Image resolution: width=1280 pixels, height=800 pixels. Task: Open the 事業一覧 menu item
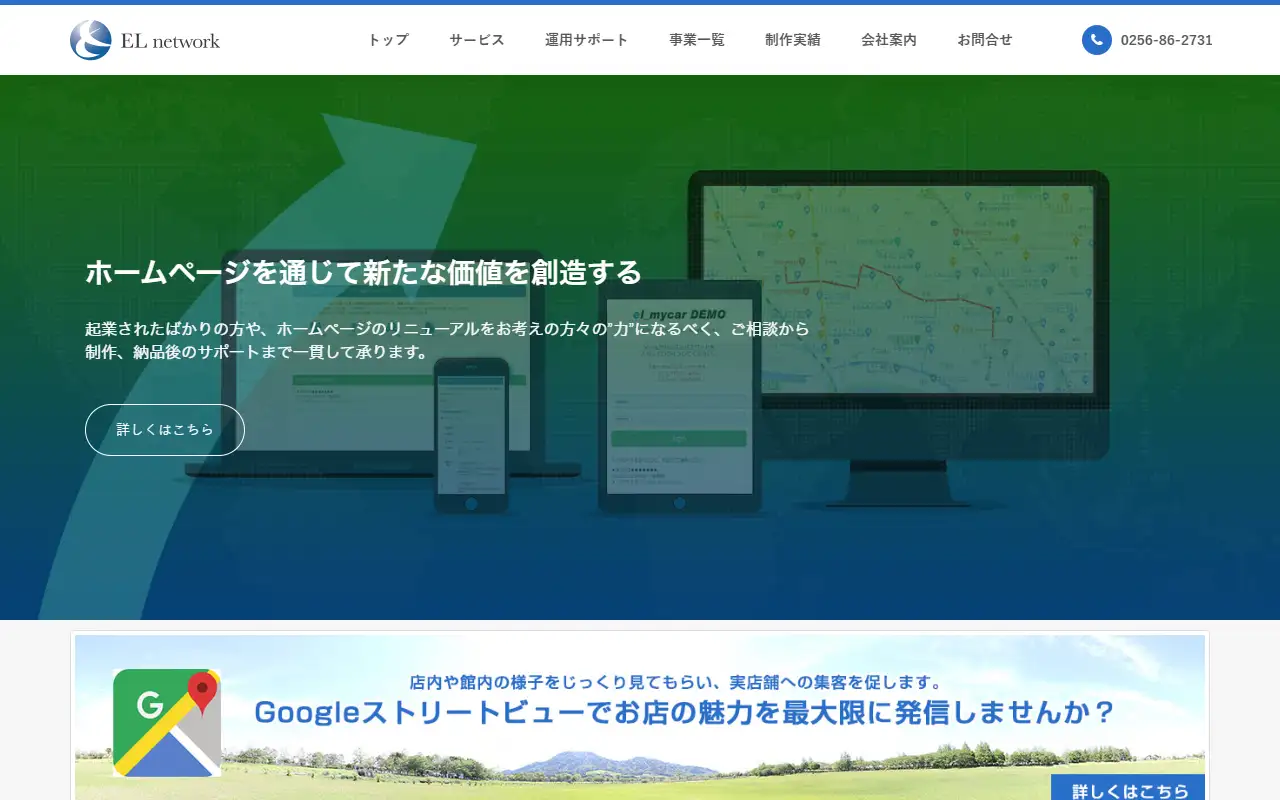(697, 40)
